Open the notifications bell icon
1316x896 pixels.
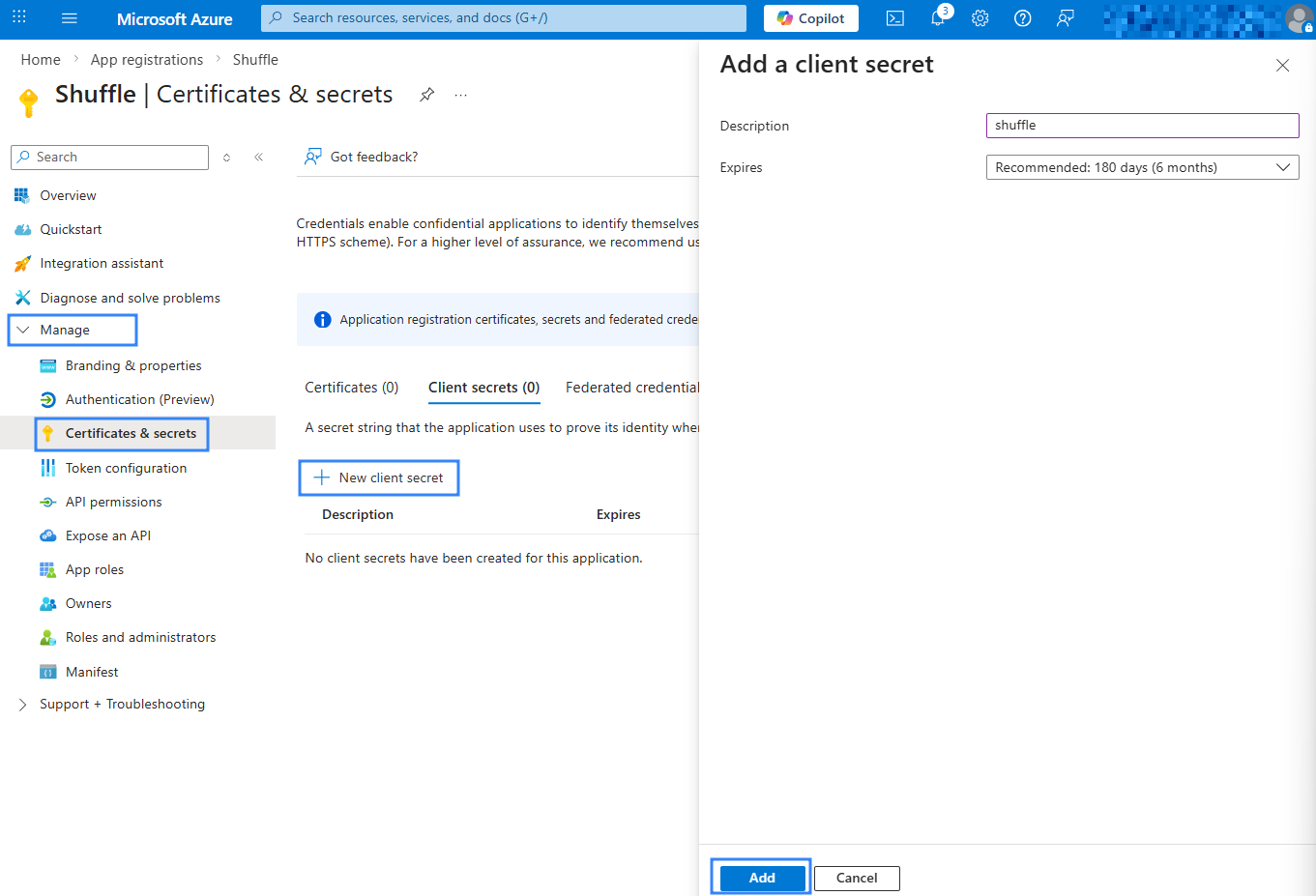938,18
